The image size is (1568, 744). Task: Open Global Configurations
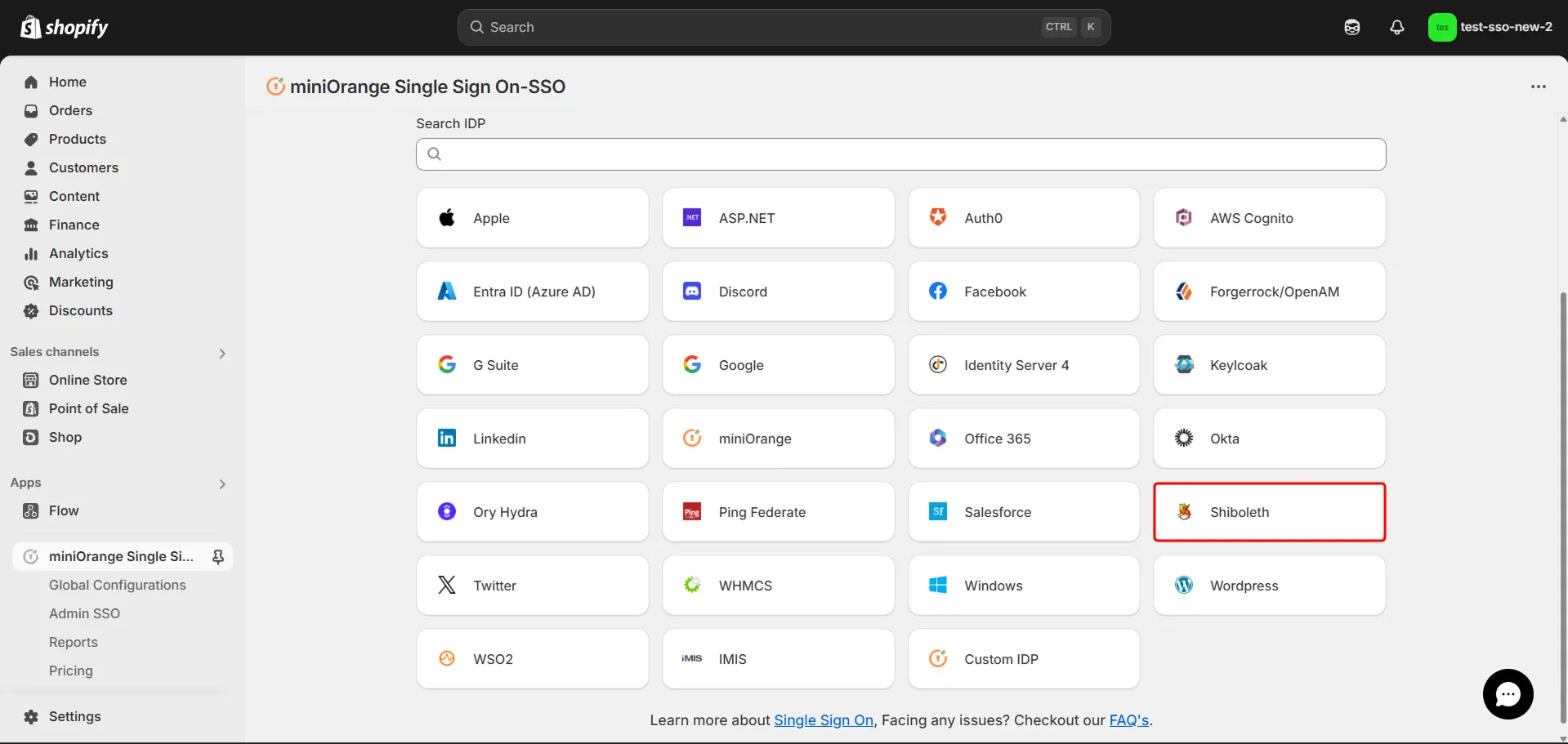pos(117,585)
